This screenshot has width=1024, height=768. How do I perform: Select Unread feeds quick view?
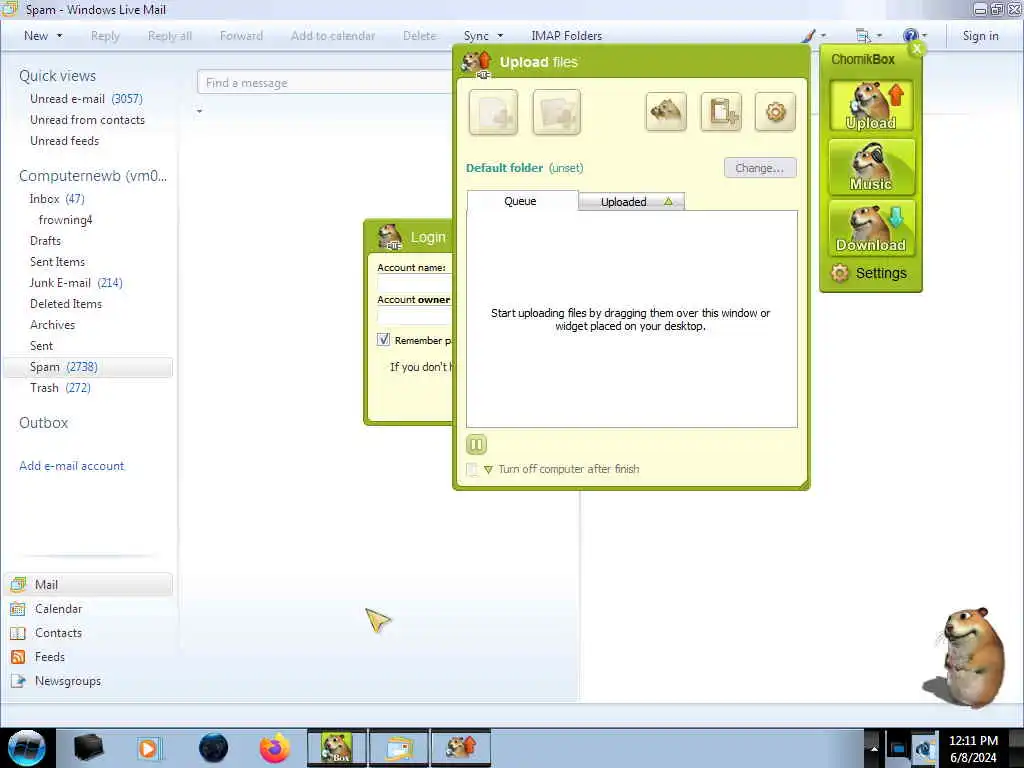pos(65,140)
